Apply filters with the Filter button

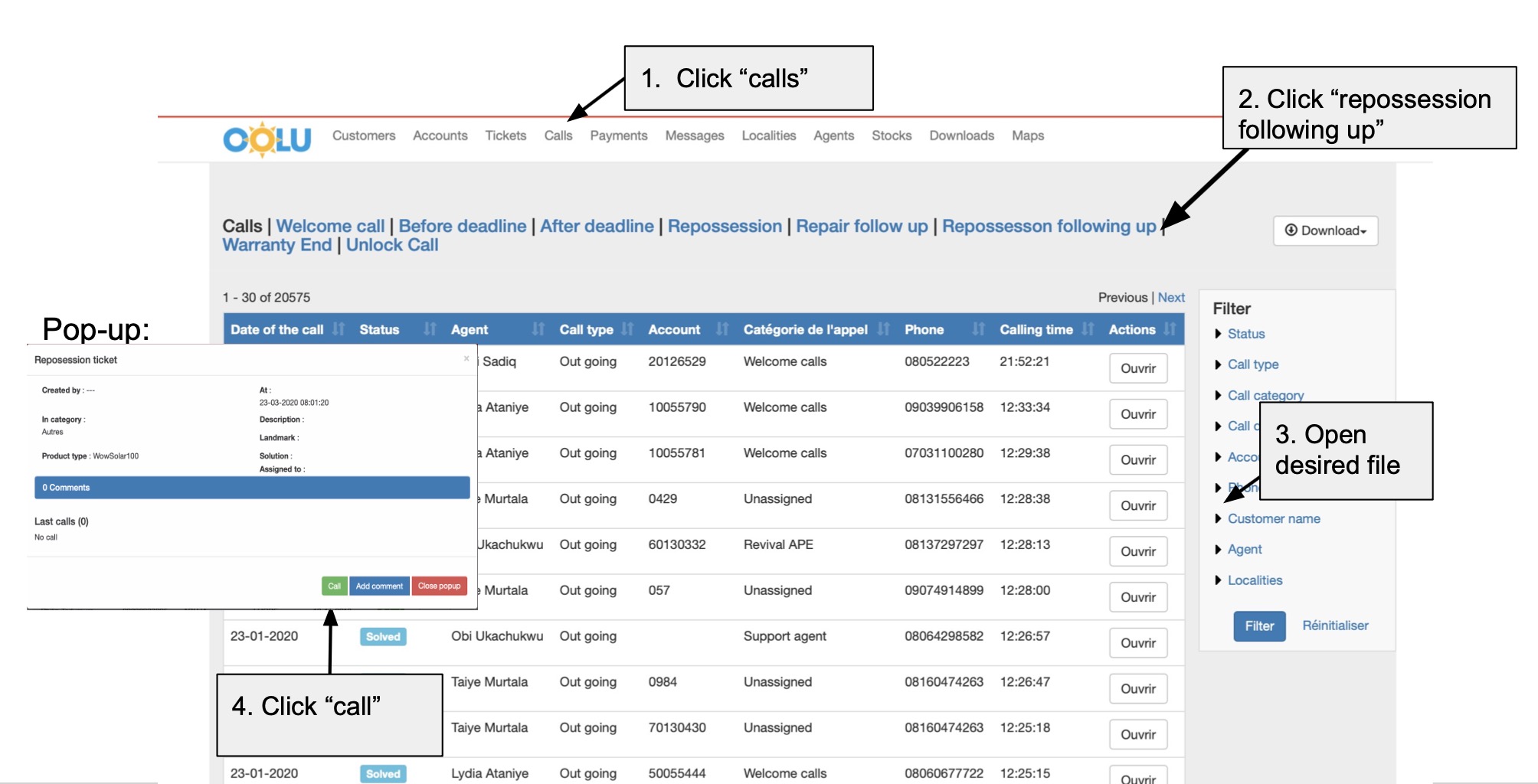click(x=1258, y=626)
